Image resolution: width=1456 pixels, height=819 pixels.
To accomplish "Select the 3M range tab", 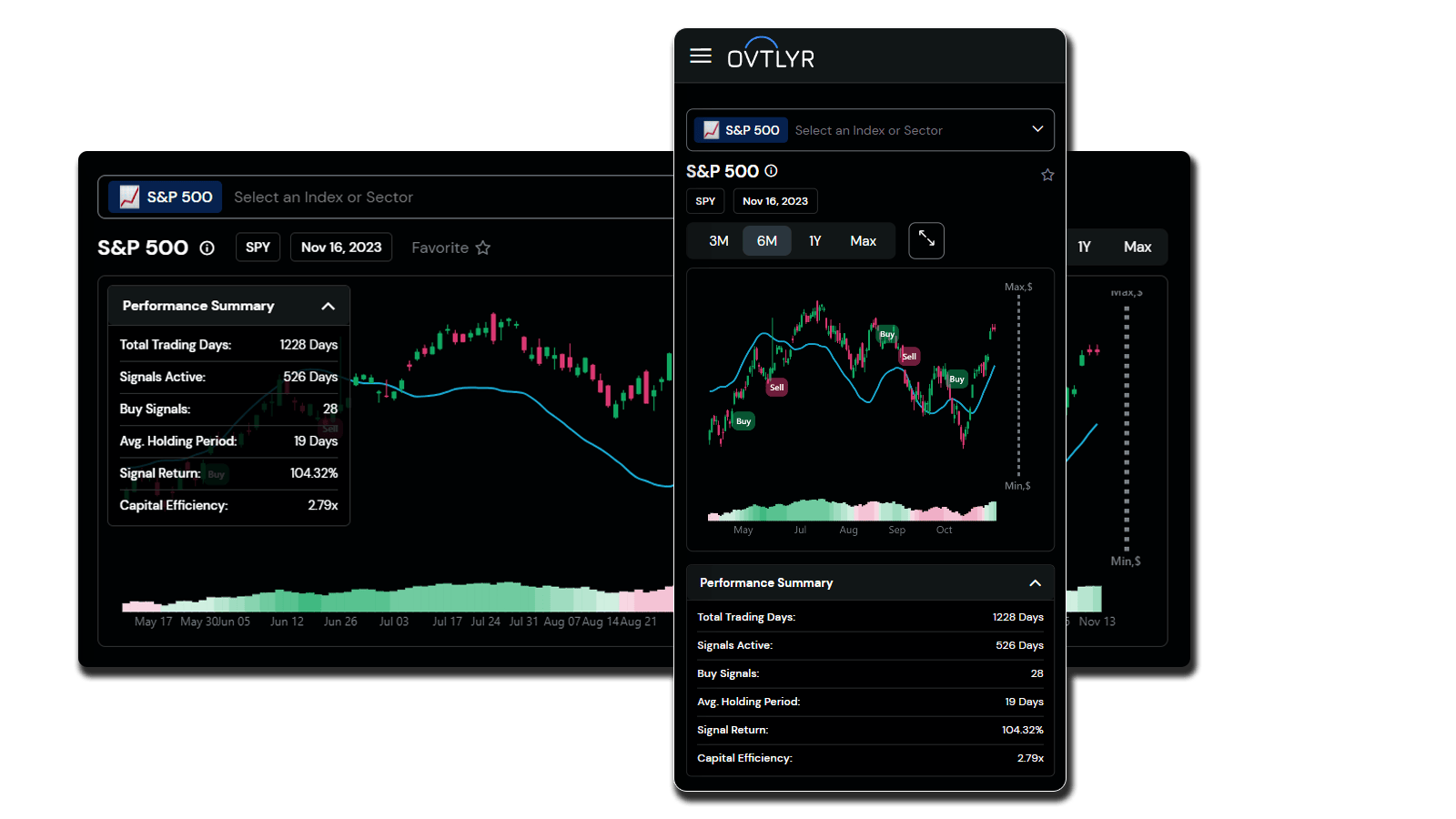I will [x=719, y=241].
